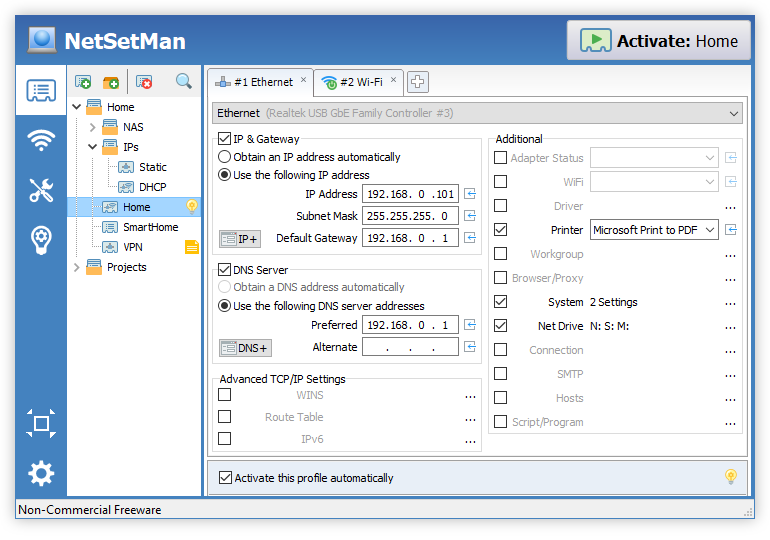770x540 pixels.
Task: Open settings gear in sidebar
Action: [x=41, y=473]
